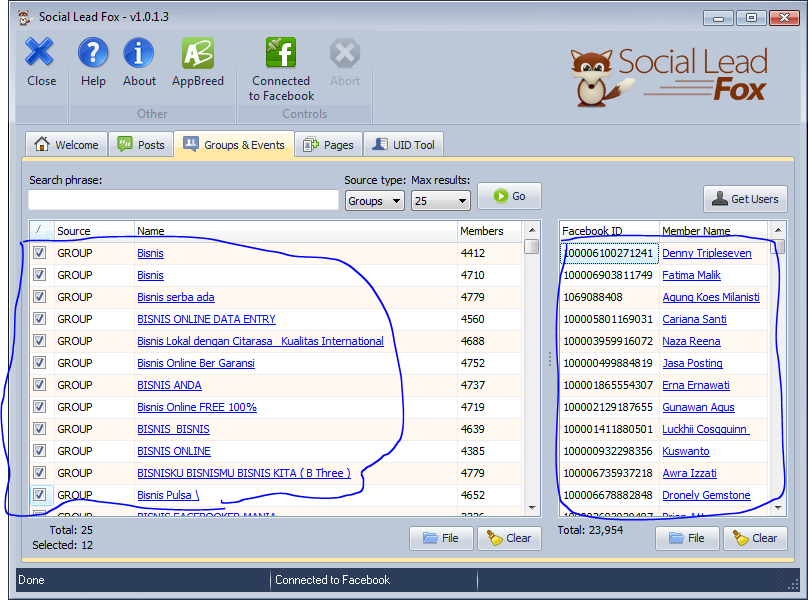Screen dimensions: 808x600
Task: Click groups list scrollbar down arrow
Action: tap(532, 508)
